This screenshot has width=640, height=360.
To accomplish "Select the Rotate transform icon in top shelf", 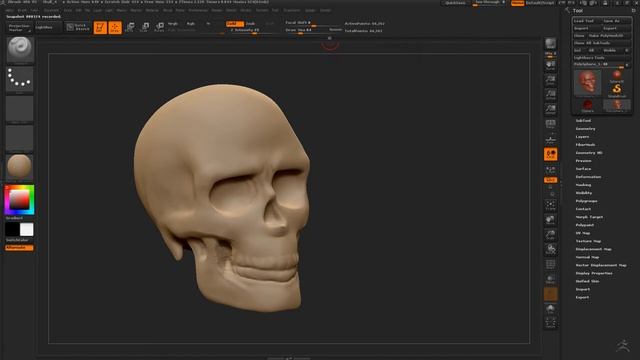I will pos(159,27).
